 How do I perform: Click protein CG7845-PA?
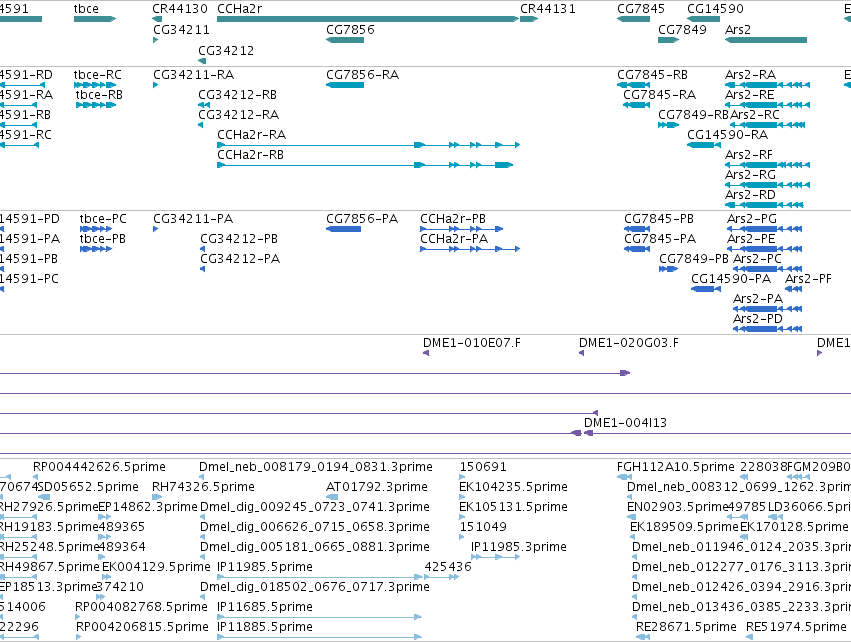pyautogui.click(x=660, y=239)
